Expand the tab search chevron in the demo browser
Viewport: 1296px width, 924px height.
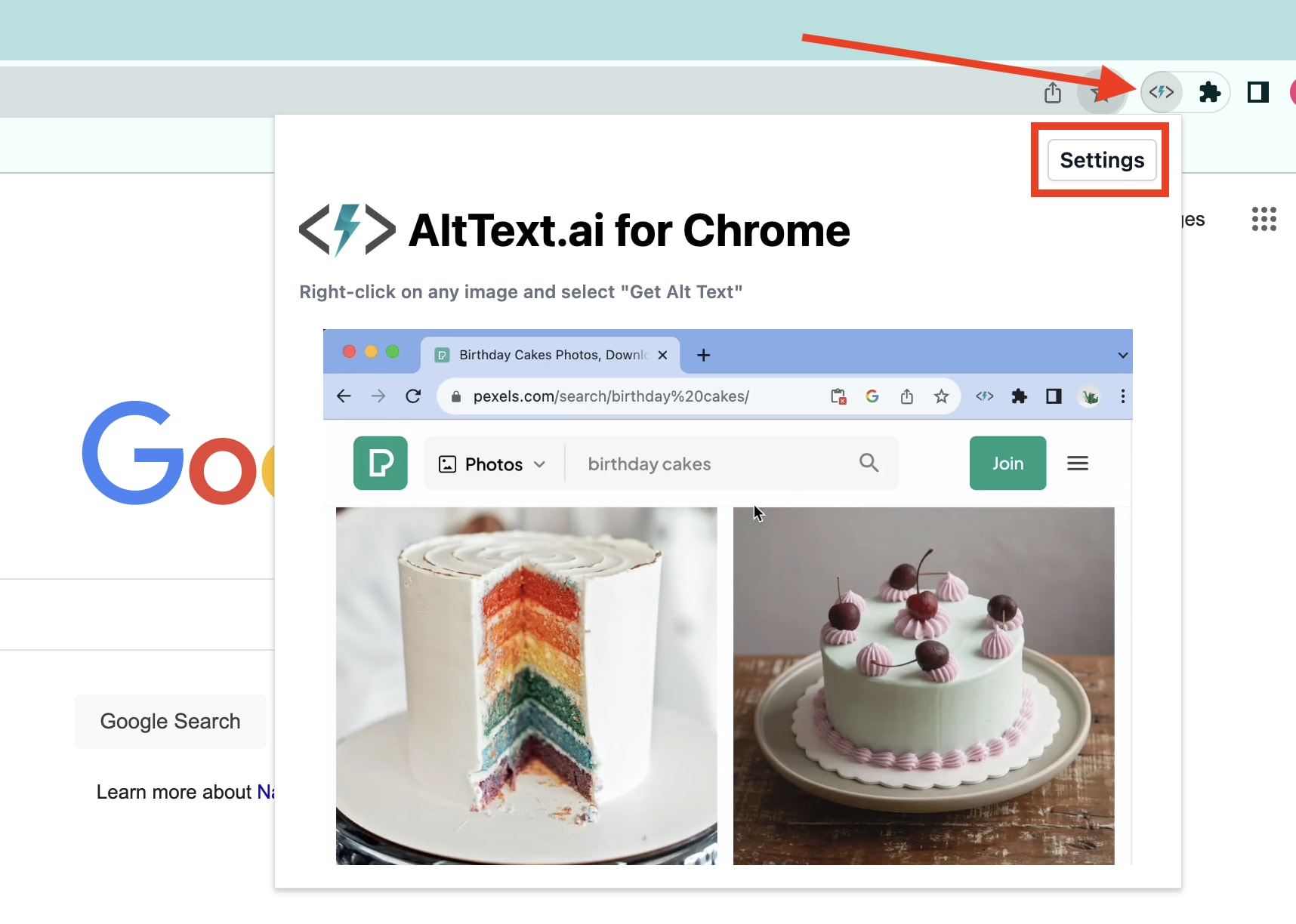pos(1122,356)
